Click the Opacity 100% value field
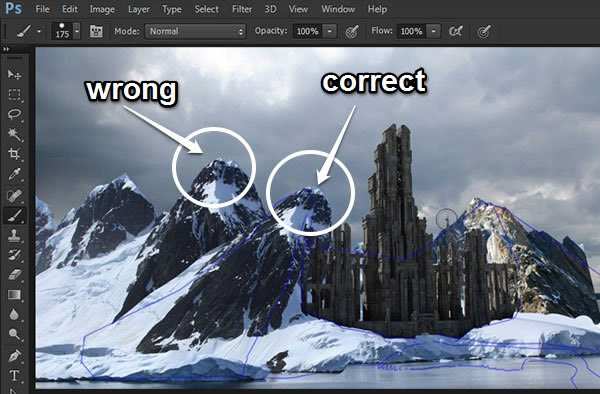The height and width of the screenshot is (394, 600). pyautogui.click(x=308, y=31)
